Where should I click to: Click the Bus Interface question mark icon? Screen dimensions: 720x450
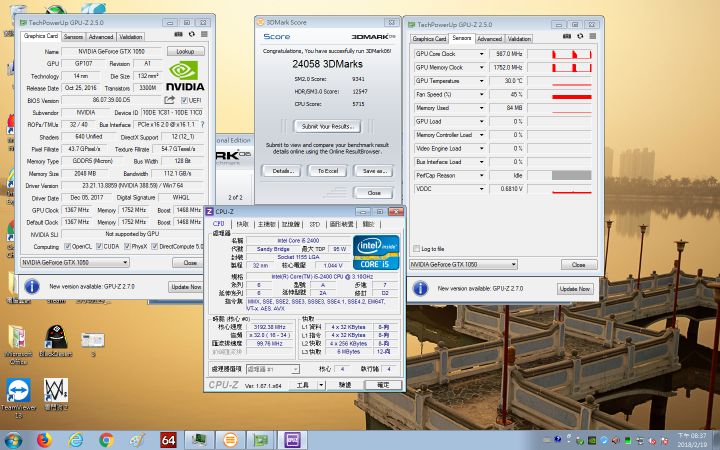202,124
